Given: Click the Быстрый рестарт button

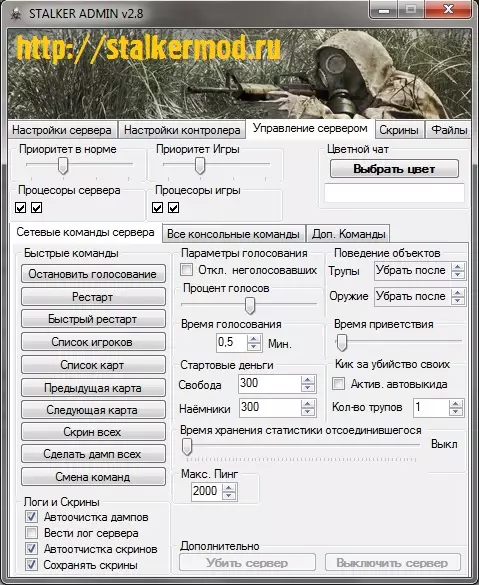Looking at the screenshot, I should tap(93, 319).
